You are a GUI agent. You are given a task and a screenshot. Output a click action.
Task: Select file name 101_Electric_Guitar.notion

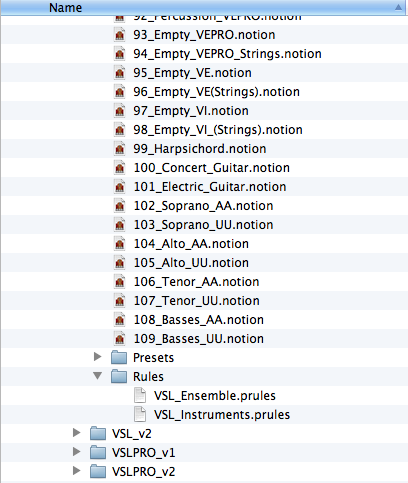210,187
